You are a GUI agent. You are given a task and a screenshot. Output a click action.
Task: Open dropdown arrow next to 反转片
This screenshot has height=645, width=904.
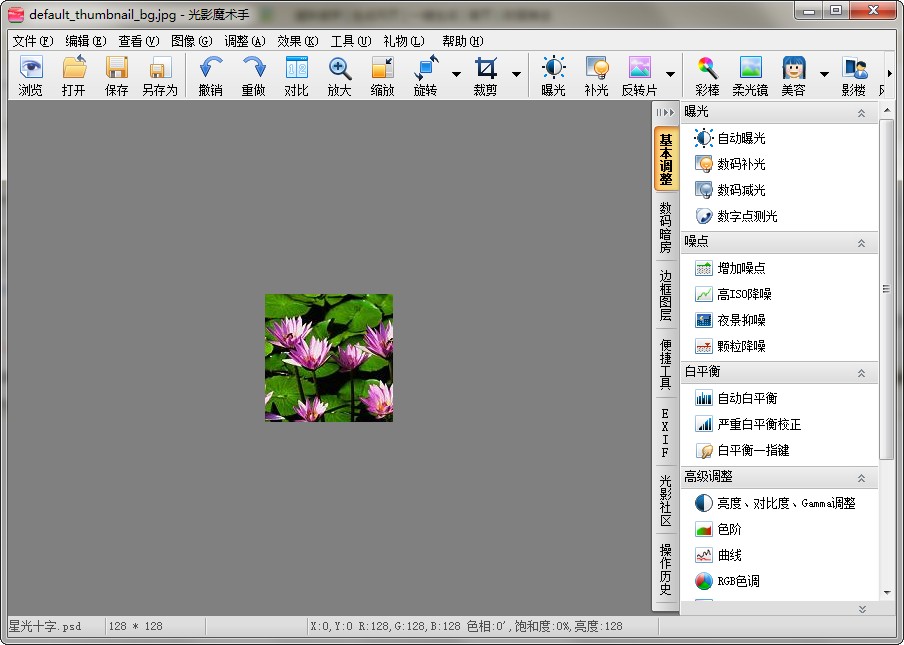pyautogui.click(x=670, y=74)
